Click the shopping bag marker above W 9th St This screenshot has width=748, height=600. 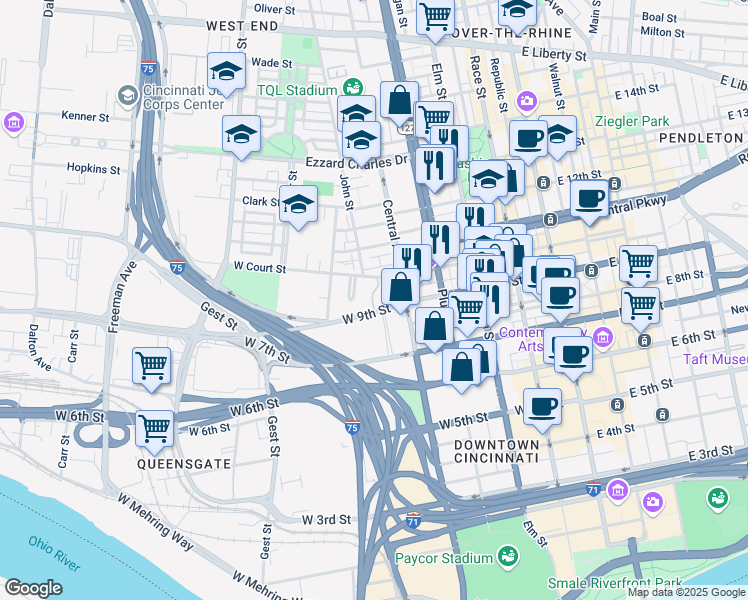(x=400, y=290)
